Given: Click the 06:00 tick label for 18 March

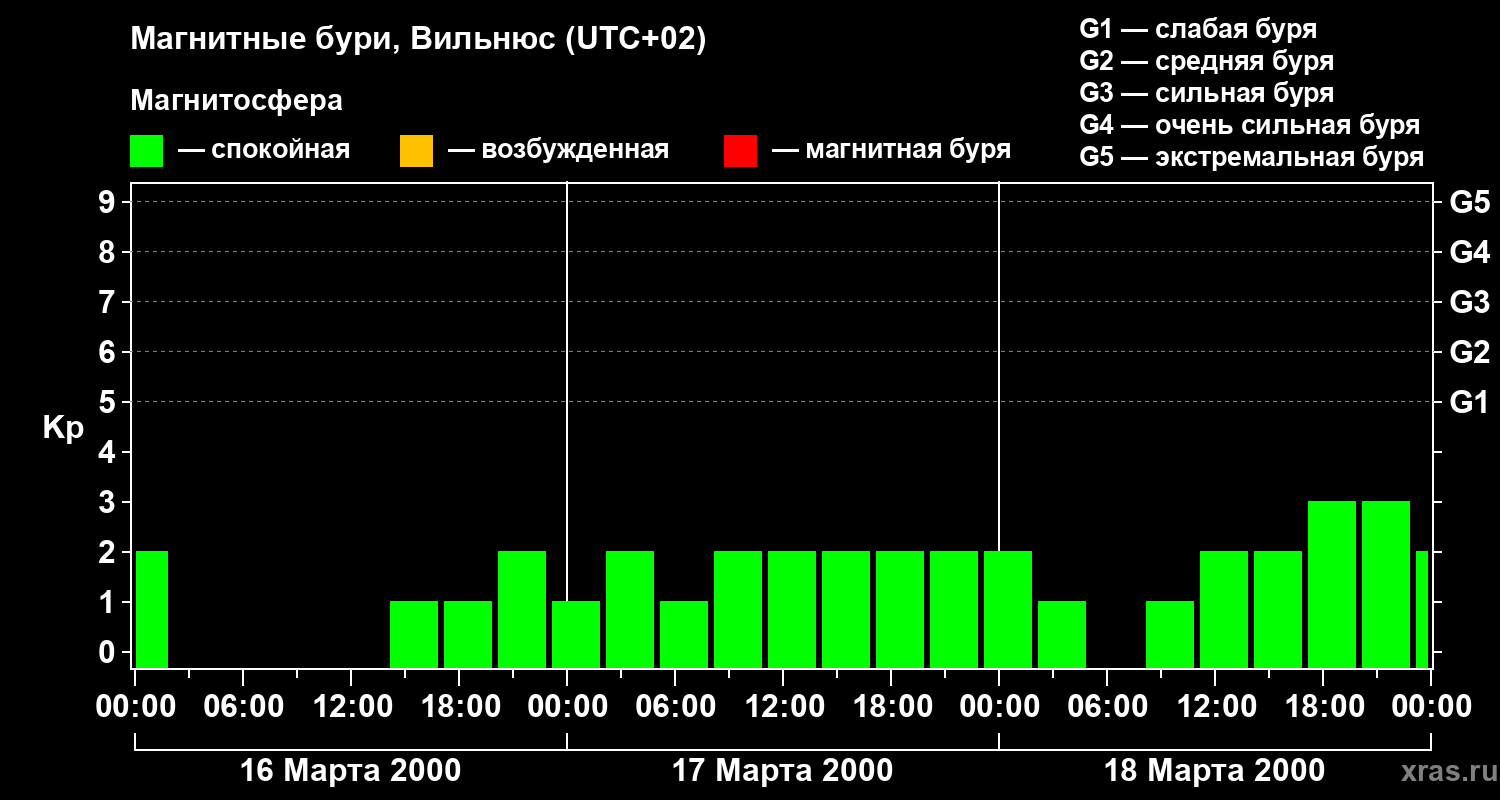Looking at the screenshot, I should tap(1107, 706).
